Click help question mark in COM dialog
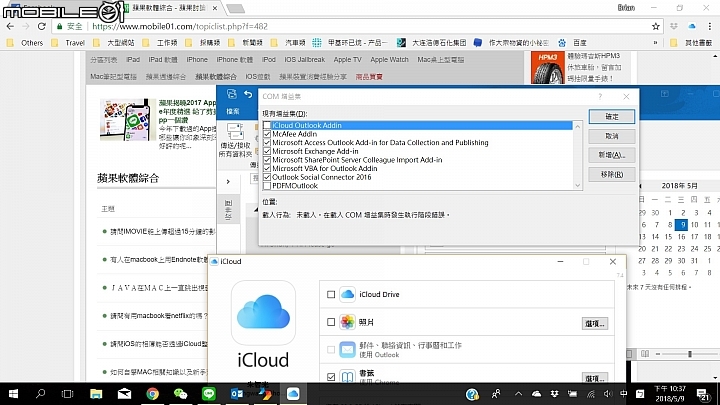Viewport: 720px width, 405px height. (x=600, y=96)
